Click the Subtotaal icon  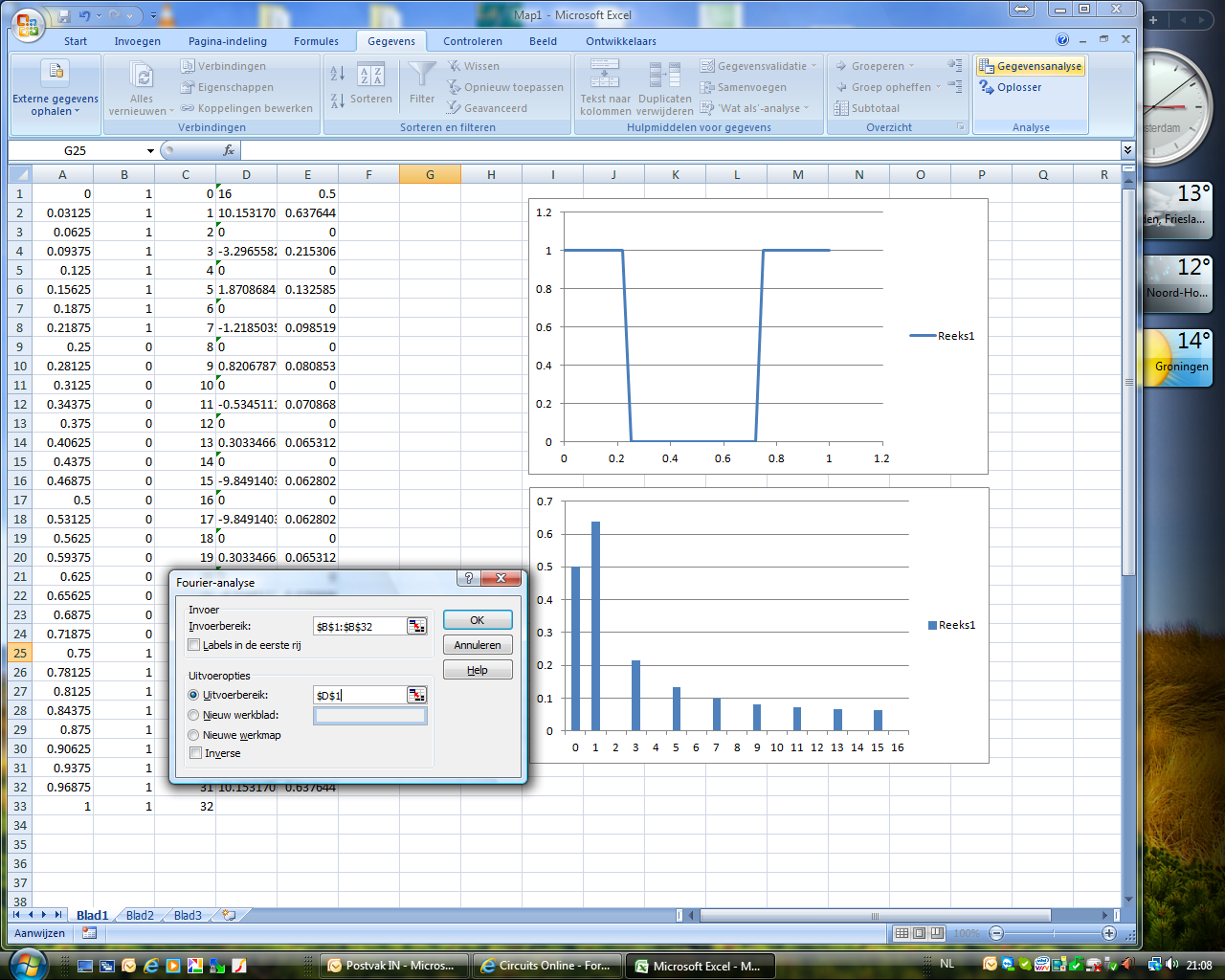pos(866,108)
